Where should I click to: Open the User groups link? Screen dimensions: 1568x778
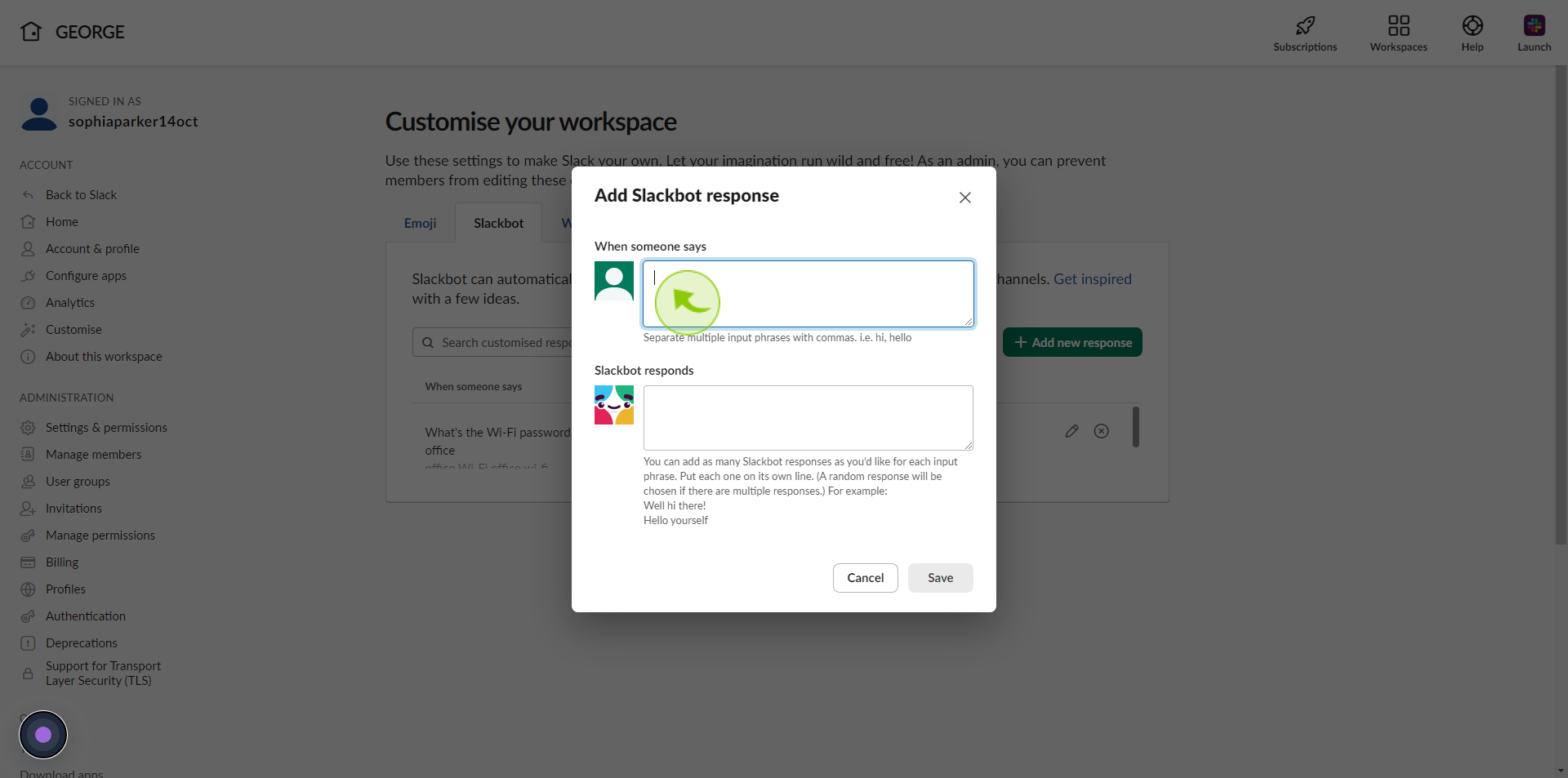point(78,482)
